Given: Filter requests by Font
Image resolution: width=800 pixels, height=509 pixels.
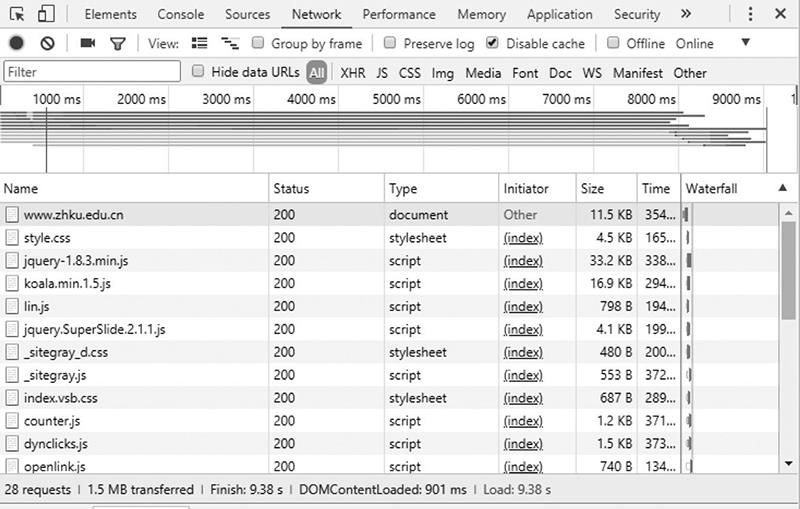Looking at the screenshot, I should pyautogui.click(x=525, y=73).
